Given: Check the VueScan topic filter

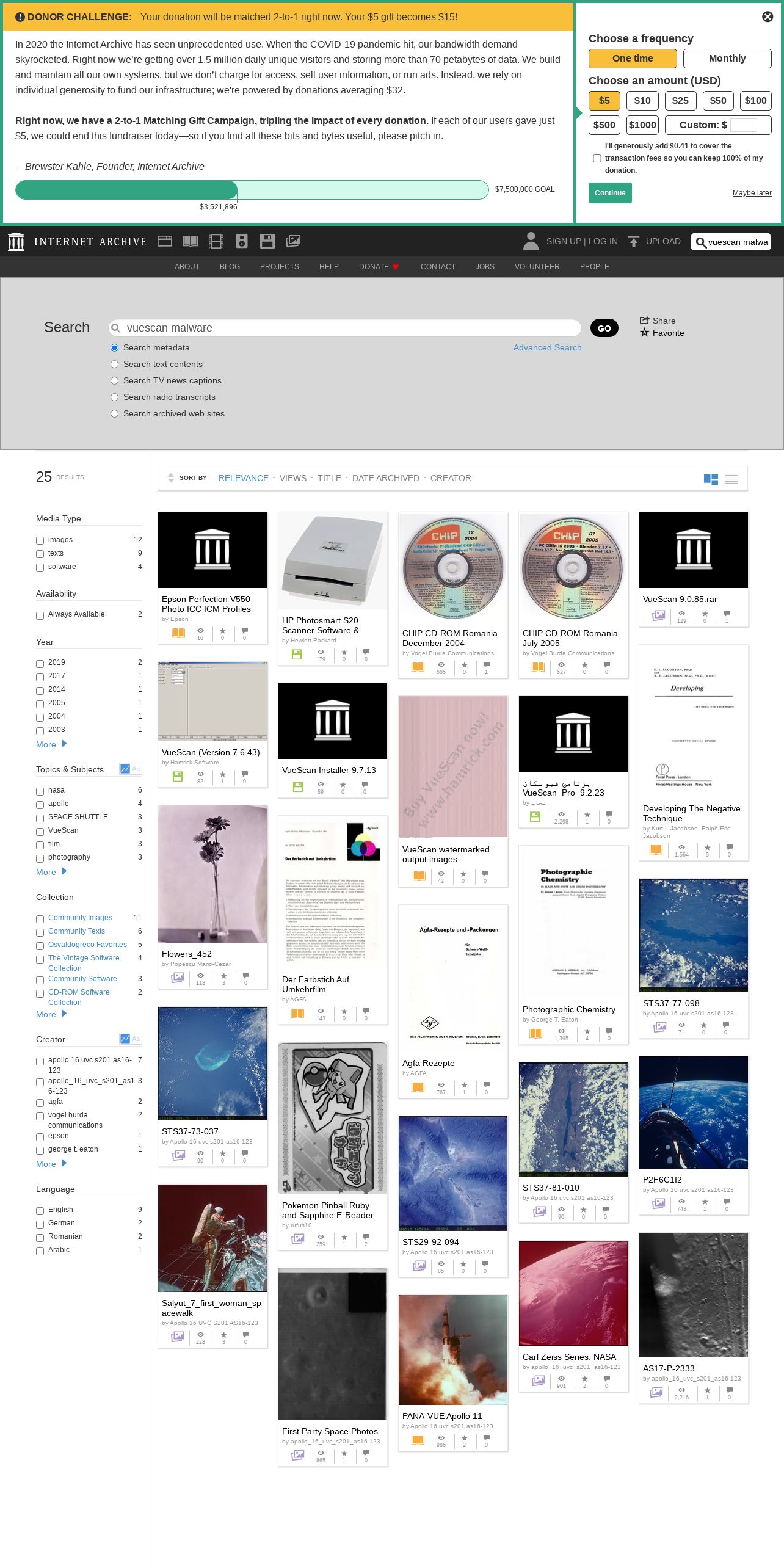Looking at the screenshot, I should 40,831.
